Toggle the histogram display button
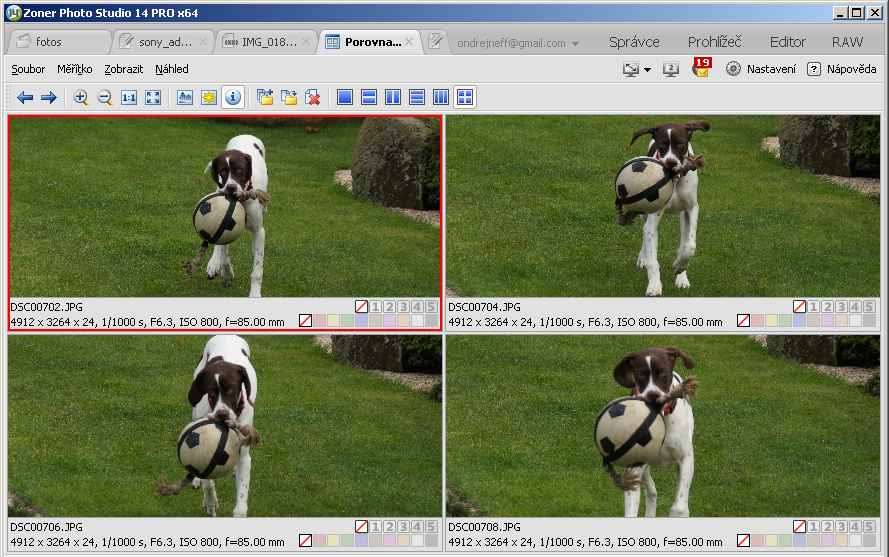This screenshot has height=557, width=889. click(185, 97)
